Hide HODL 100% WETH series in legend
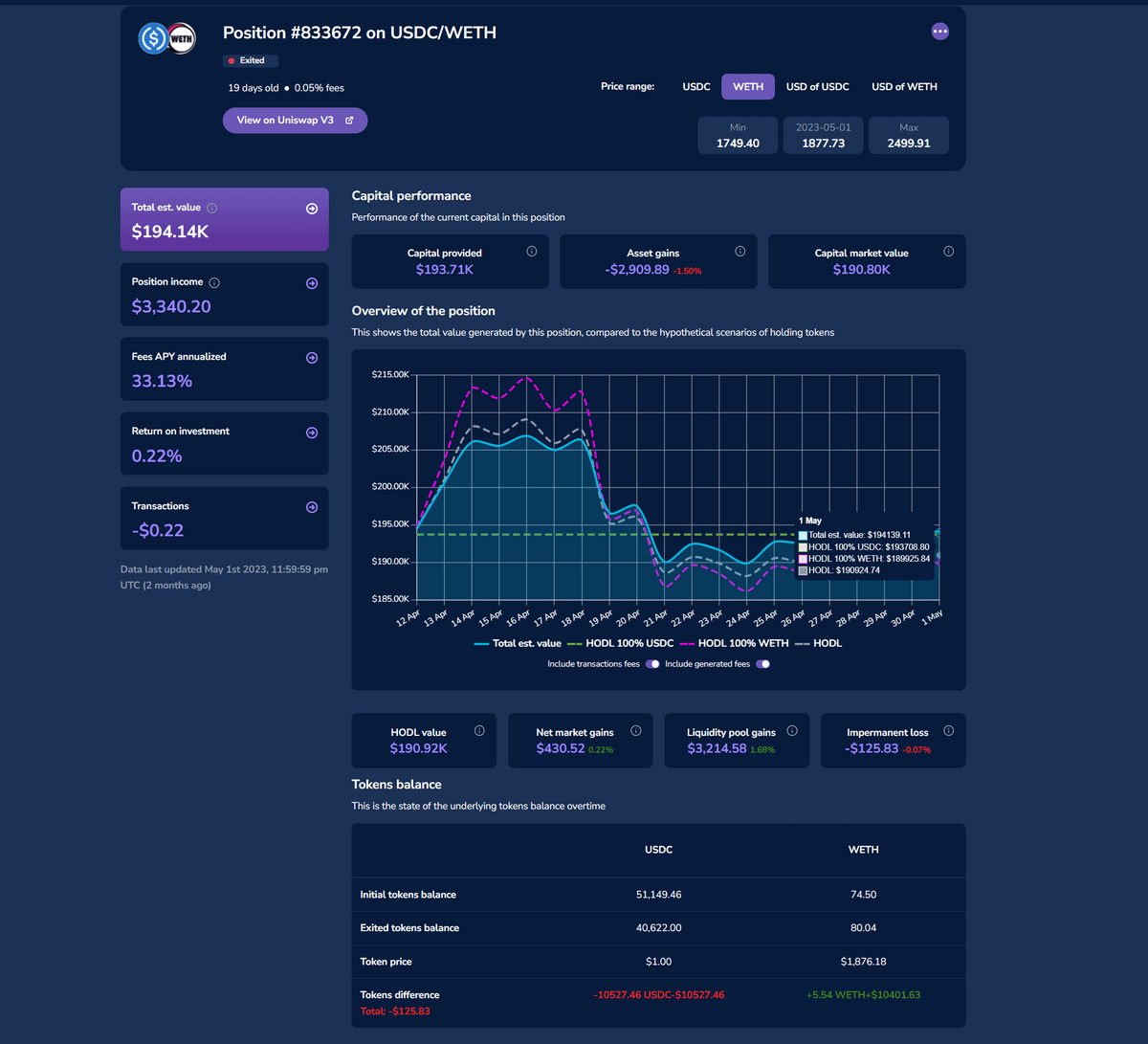 [x=735, y=644]
